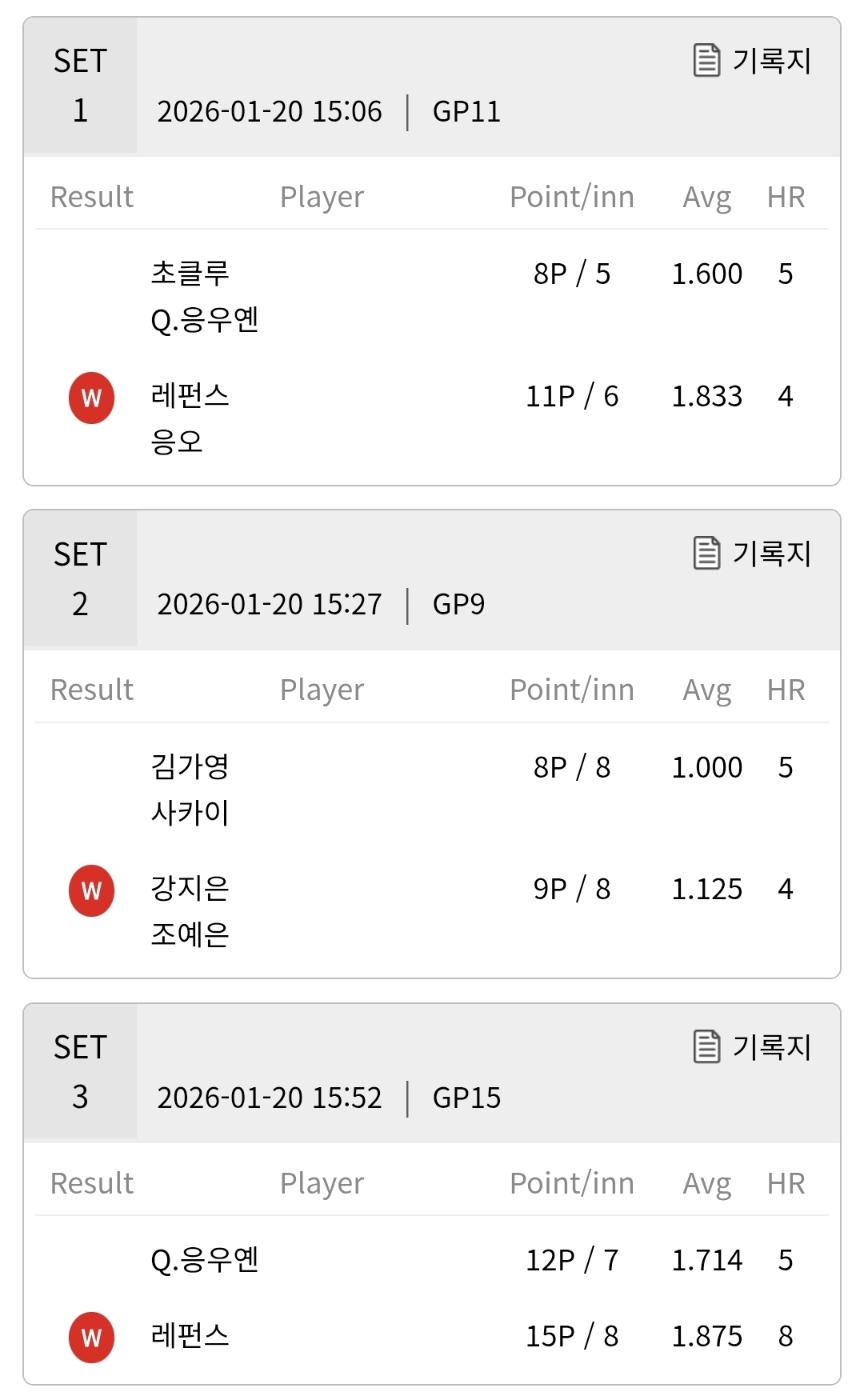
Task: Open the SET 2 기록지 document icon
Action: point(707,553)
